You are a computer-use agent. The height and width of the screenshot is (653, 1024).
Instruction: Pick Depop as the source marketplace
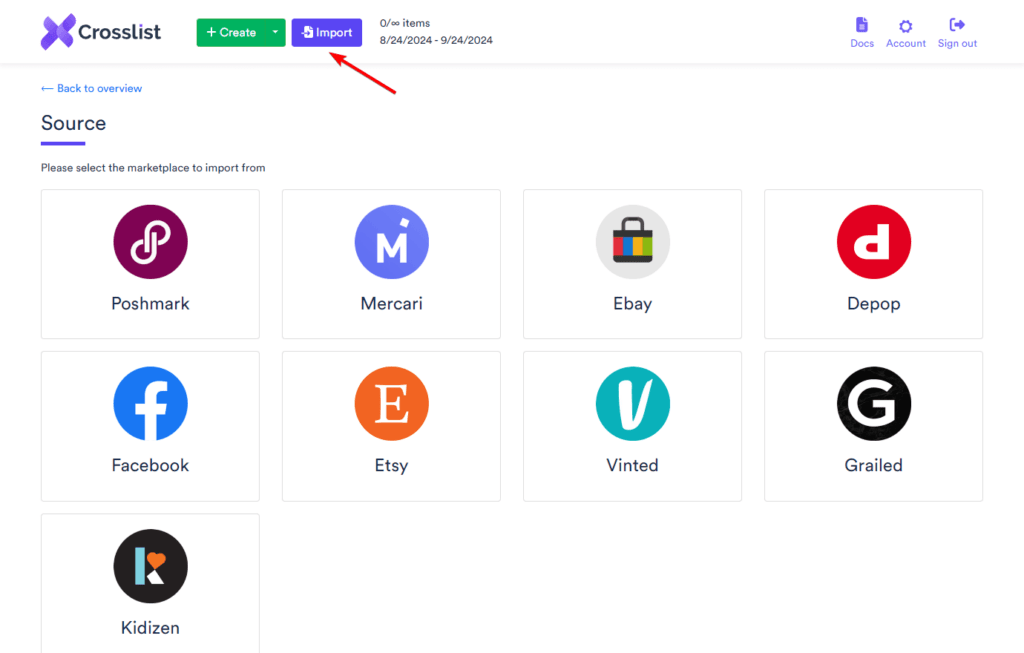[x=873, y=241]
